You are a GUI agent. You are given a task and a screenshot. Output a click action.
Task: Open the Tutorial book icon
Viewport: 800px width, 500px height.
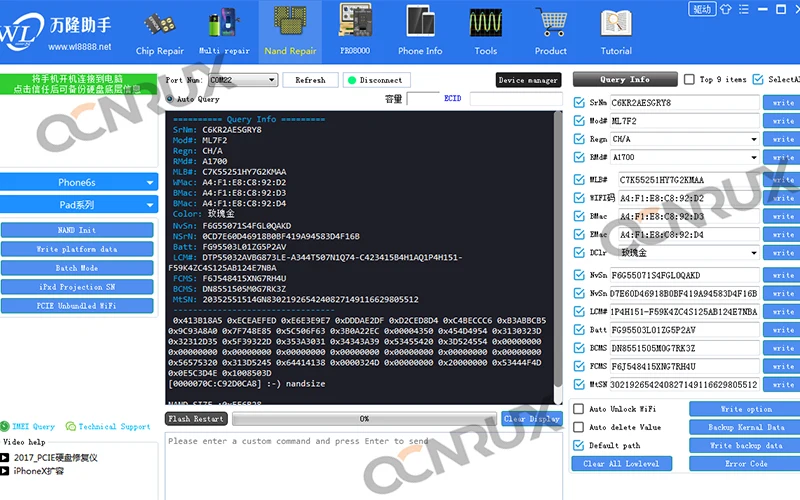point(616,32)
